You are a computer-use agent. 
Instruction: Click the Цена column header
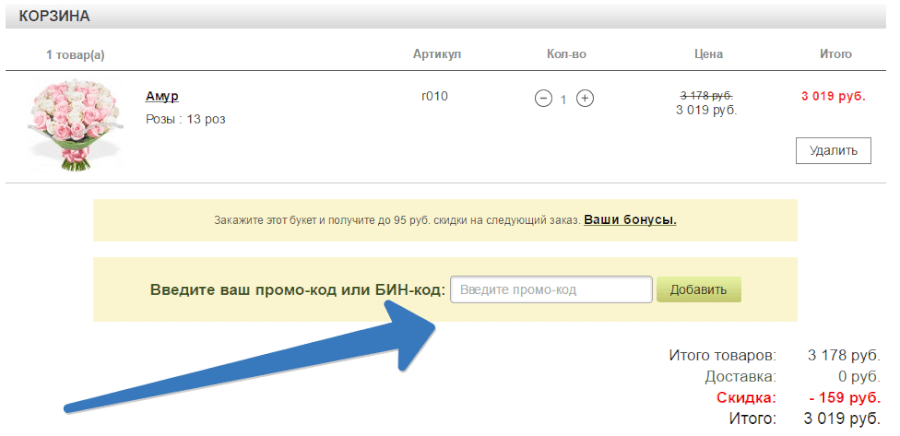[x=708, y=54]
